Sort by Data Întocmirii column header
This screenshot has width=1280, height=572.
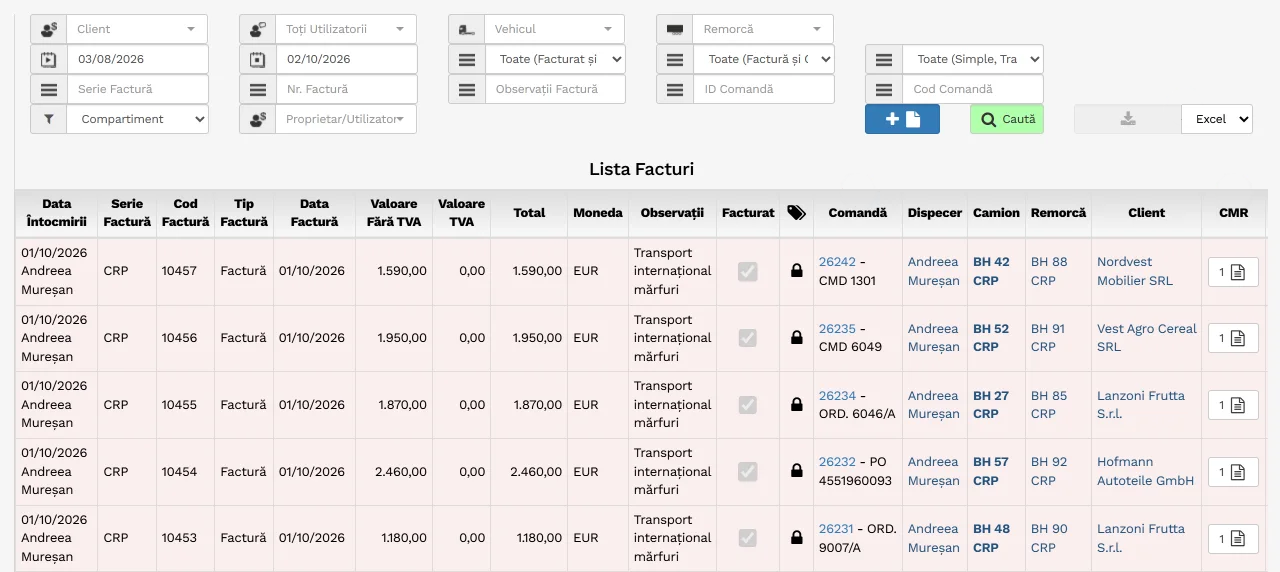click(x=57, y=212)
